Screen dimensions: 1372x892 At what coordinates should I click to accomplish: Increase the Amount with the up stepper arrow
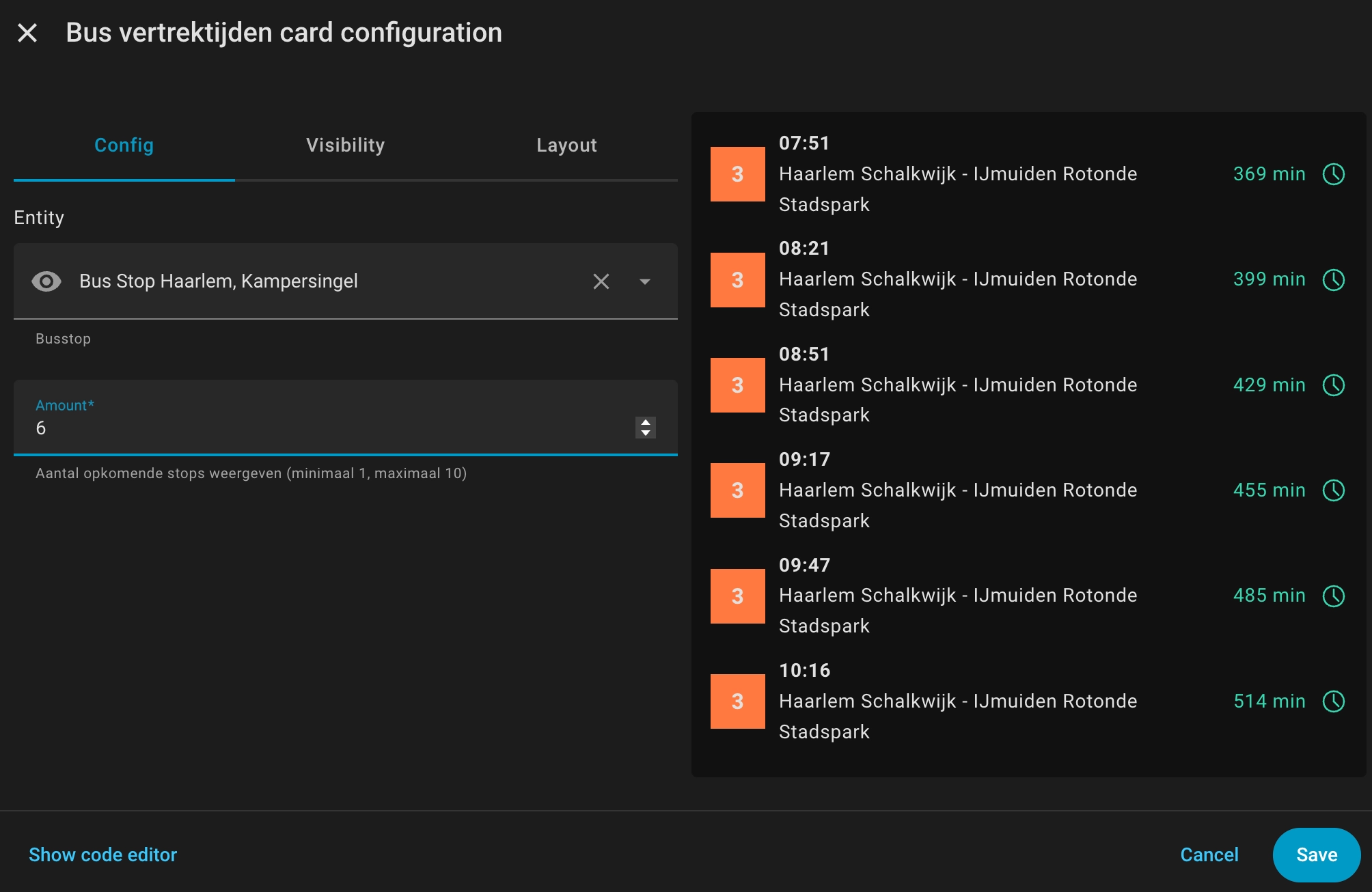646,422
